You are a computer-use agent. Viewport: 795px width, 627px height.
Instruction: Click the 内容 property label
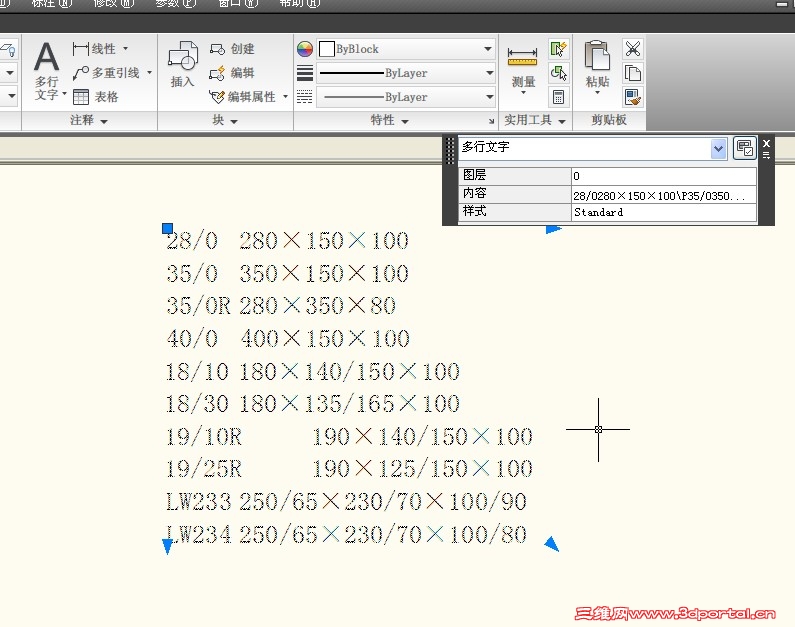click(x=475, y=194)
